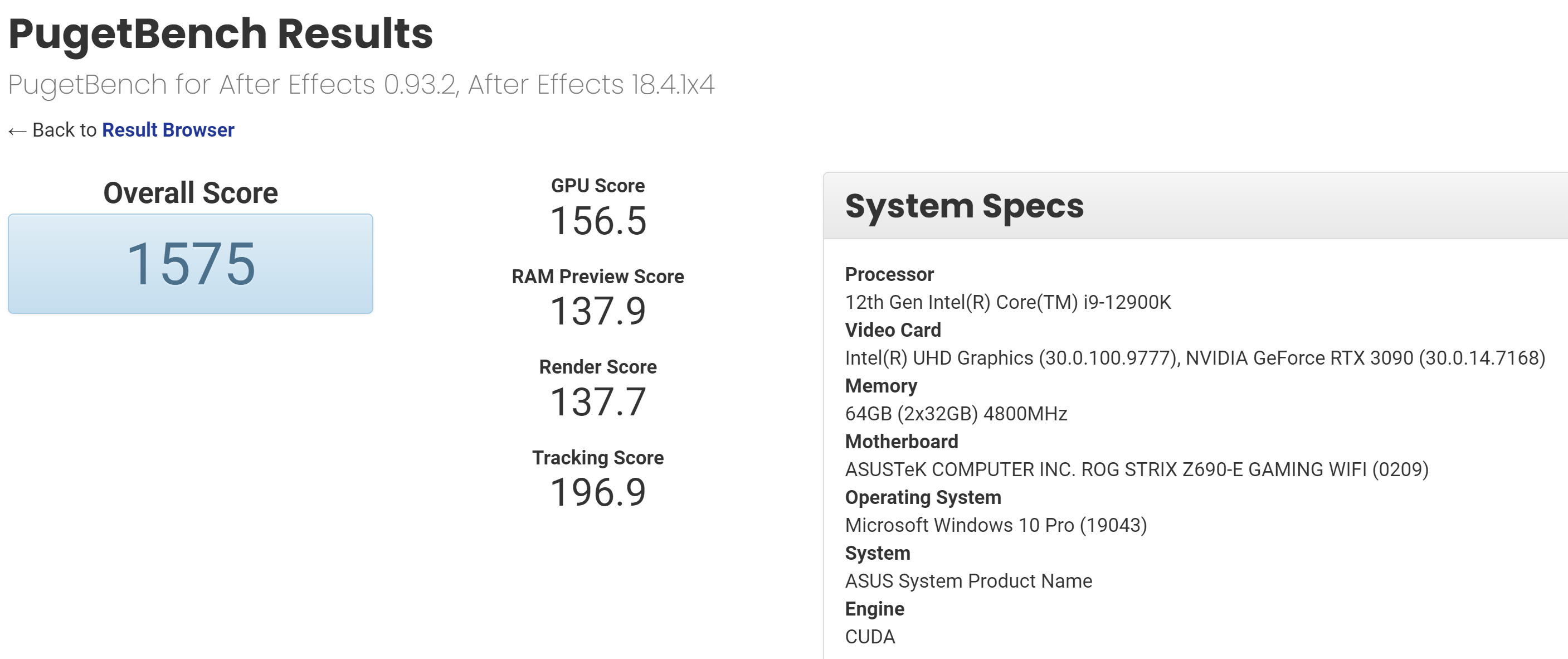This screenshot has height=659, width=1568.
Task: Click the i9-12900K processor text
Action: [1007, 302]
